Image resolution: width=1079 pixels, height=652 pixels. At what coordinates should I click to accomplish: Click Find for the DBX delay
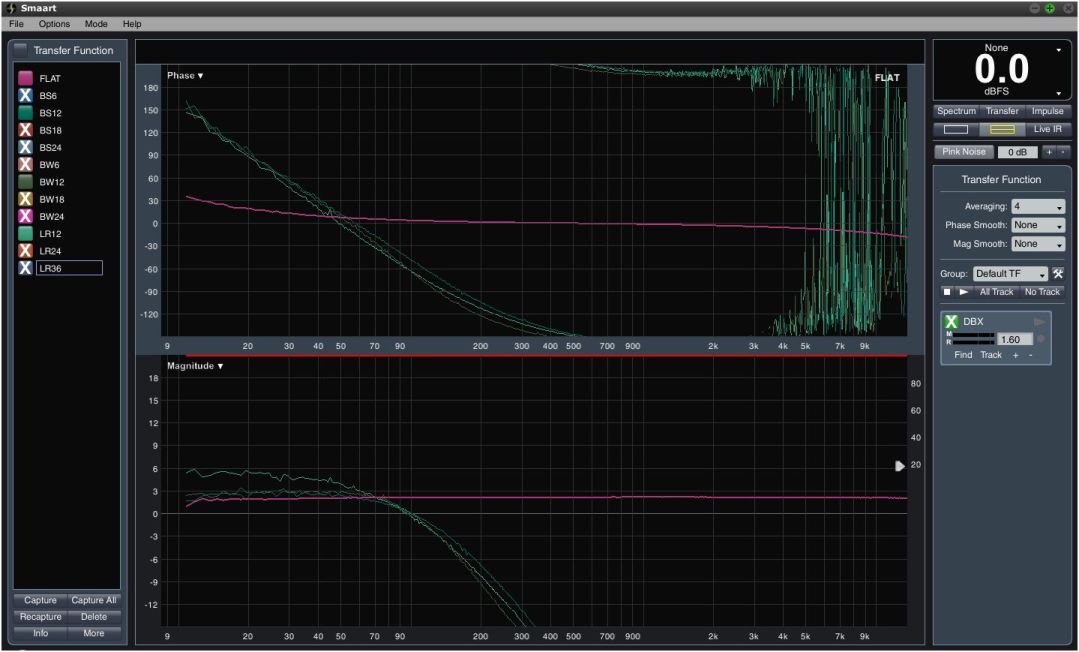tap(963, 355)
